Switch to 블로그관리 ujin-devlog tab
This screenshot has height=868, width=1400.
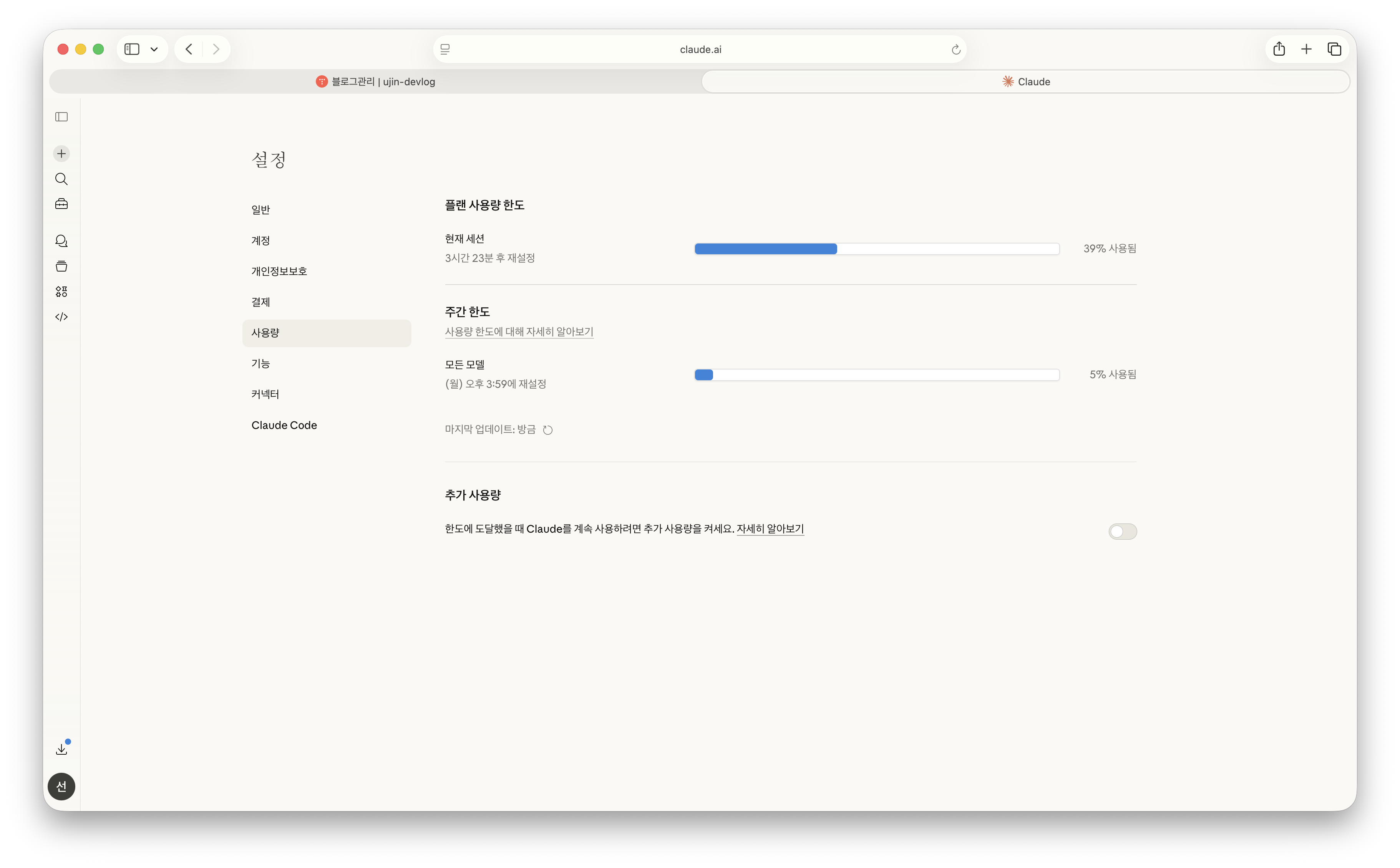pyautogui.click(x=376, y=81)
